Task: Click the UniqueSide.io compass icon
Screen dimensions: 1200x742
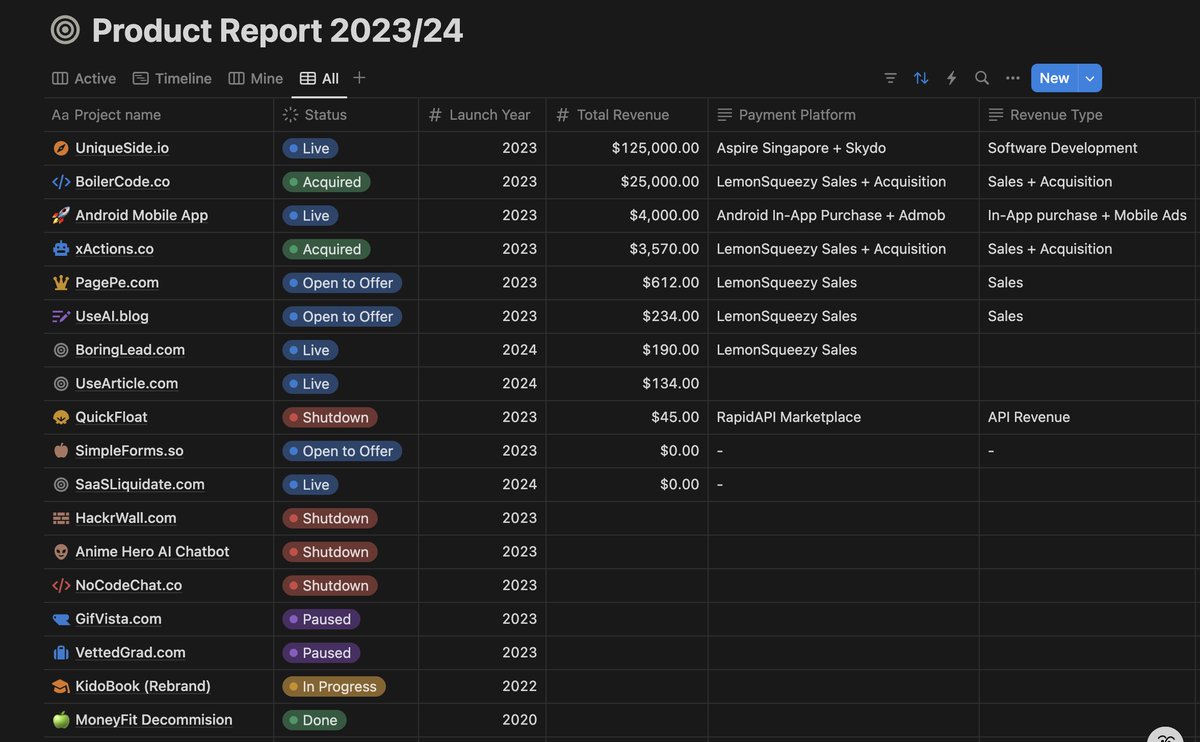Action: point(61,148)
